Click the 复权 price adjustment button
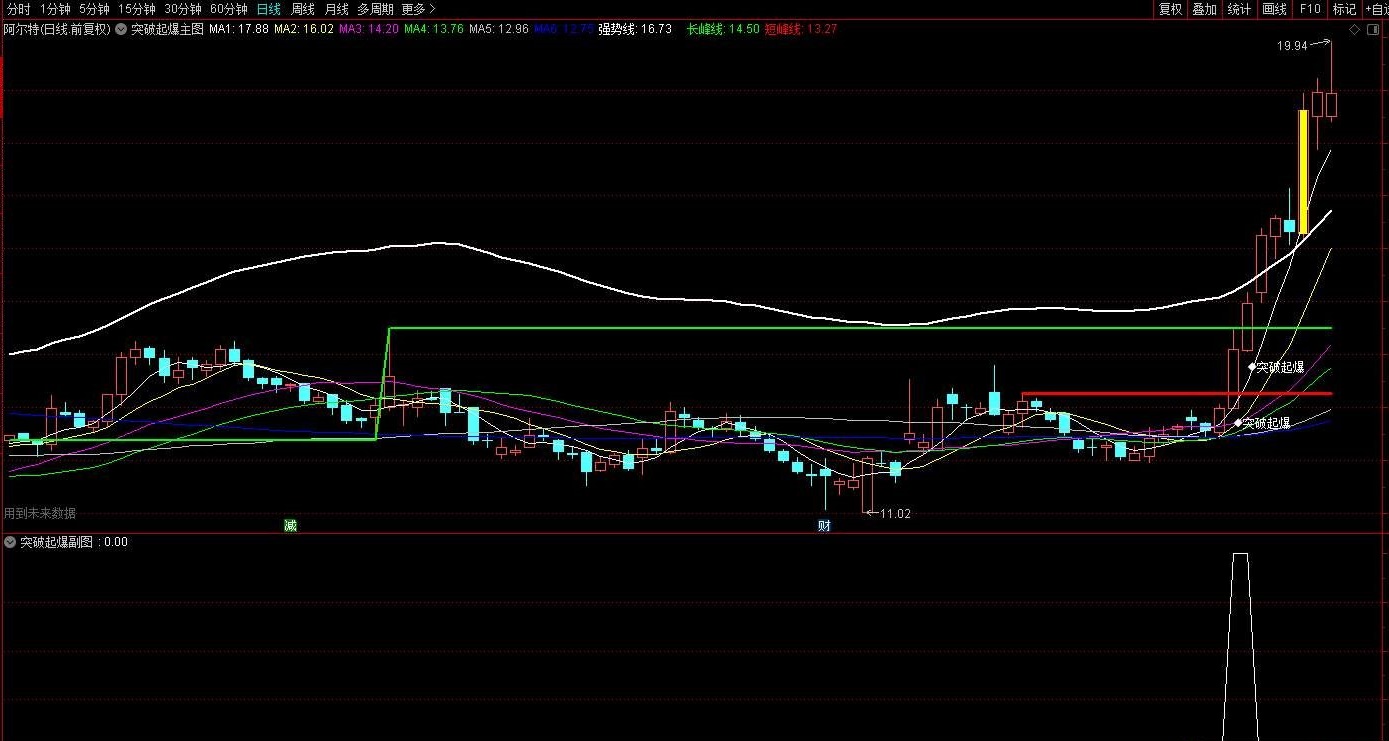Image resolution: width=1389 pixels, height=741 pixels. coord(1170,9)
